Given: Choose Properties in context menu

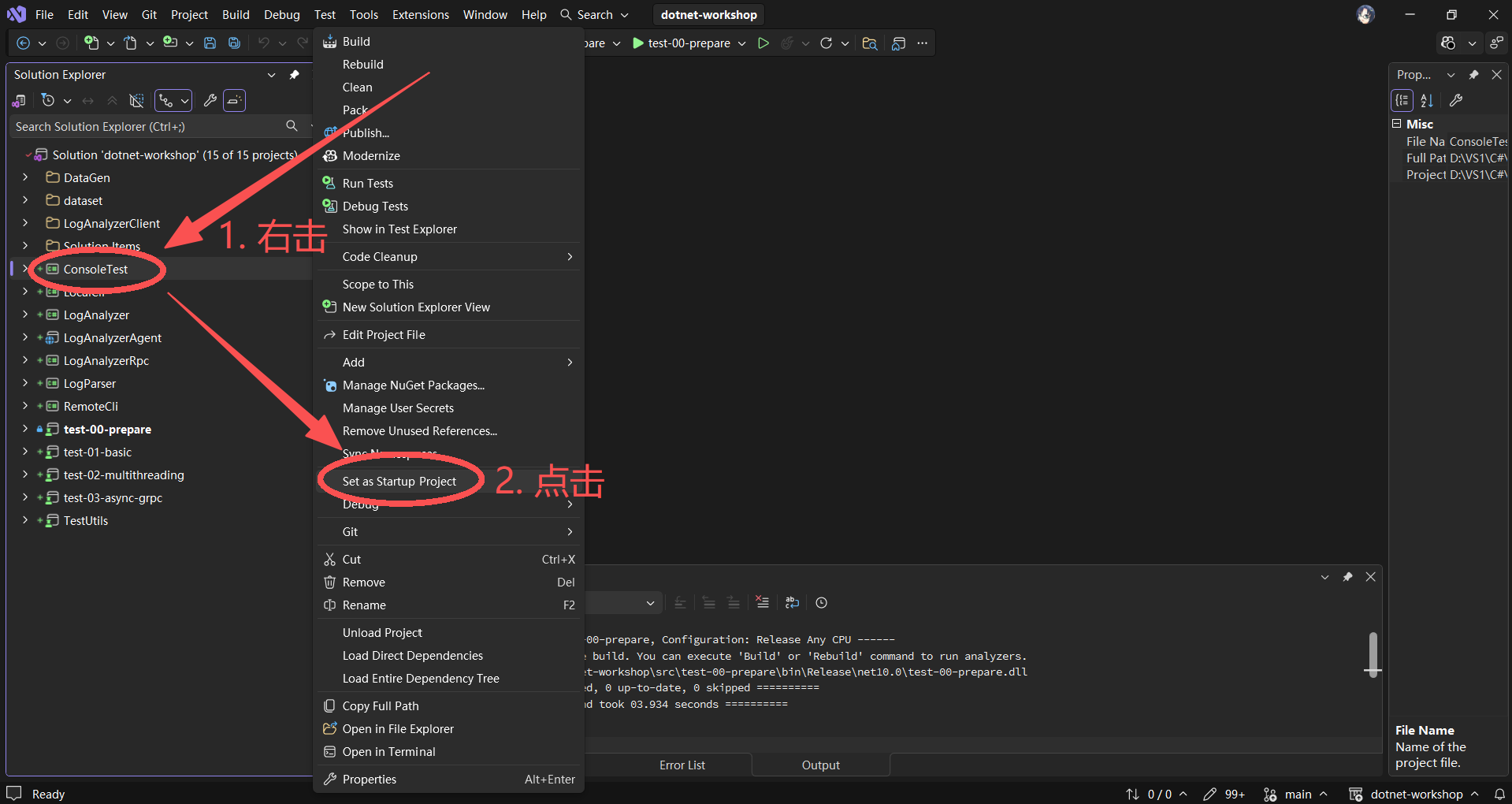Looking at the screenshot, I should 449,779.
